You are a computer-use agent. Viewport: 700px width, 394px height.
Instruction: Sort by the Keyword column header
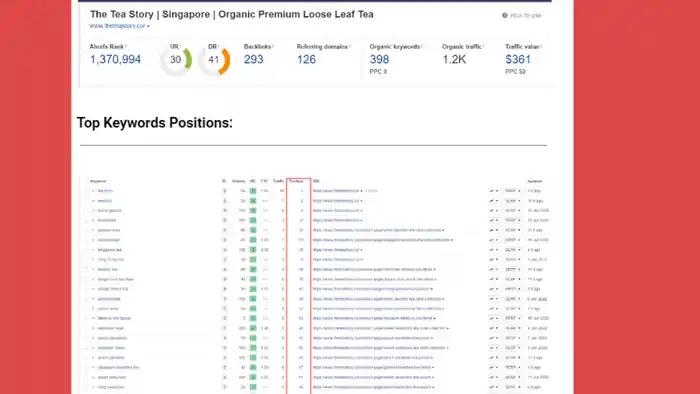(98, 181)
